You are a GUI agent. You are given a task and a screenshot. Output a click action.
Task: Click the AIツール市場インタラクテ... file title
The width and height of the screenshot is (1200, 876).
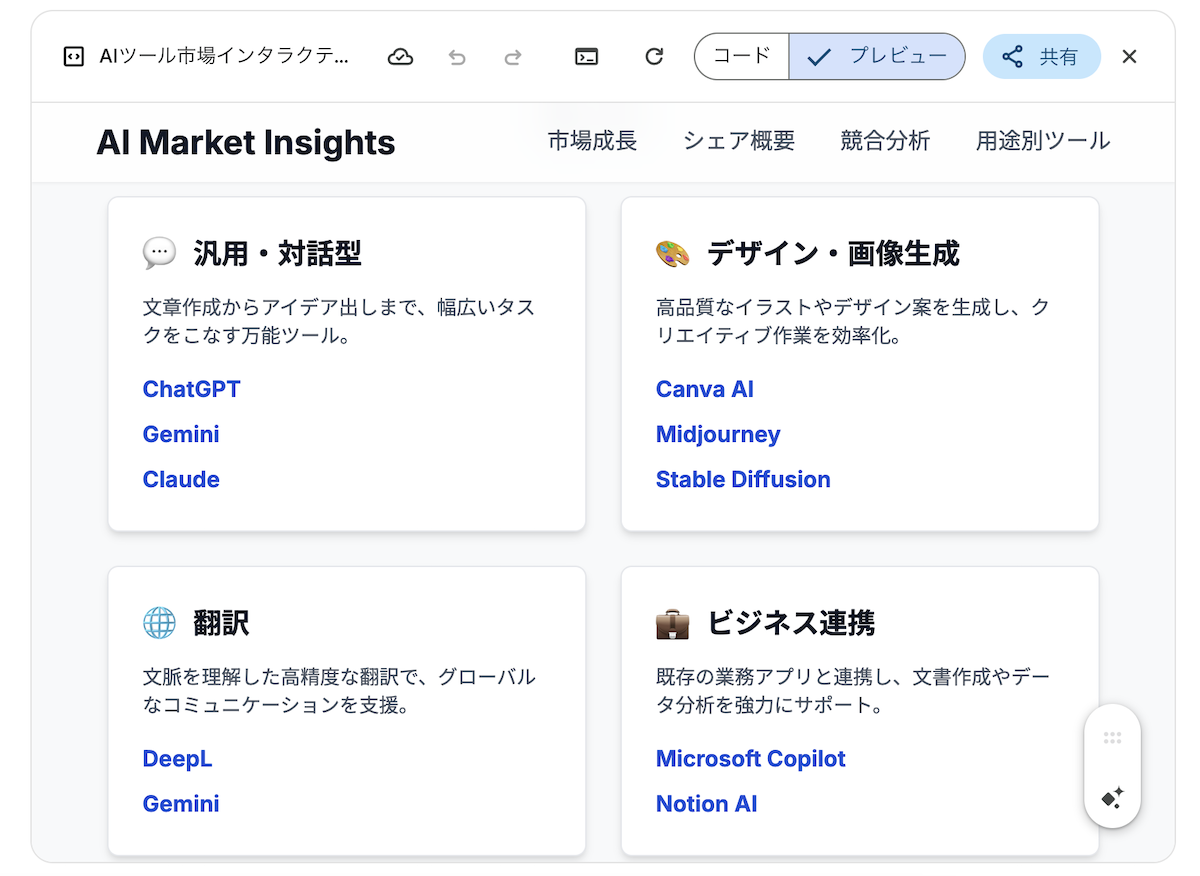225,57
